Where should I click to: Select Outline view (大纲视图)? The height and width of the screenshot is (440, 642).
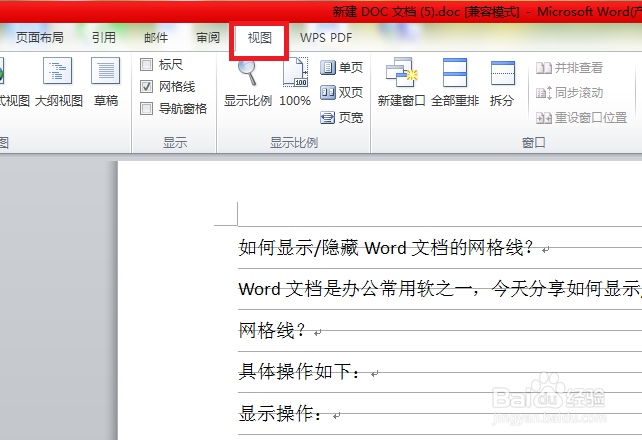click(x=59, y=82)
